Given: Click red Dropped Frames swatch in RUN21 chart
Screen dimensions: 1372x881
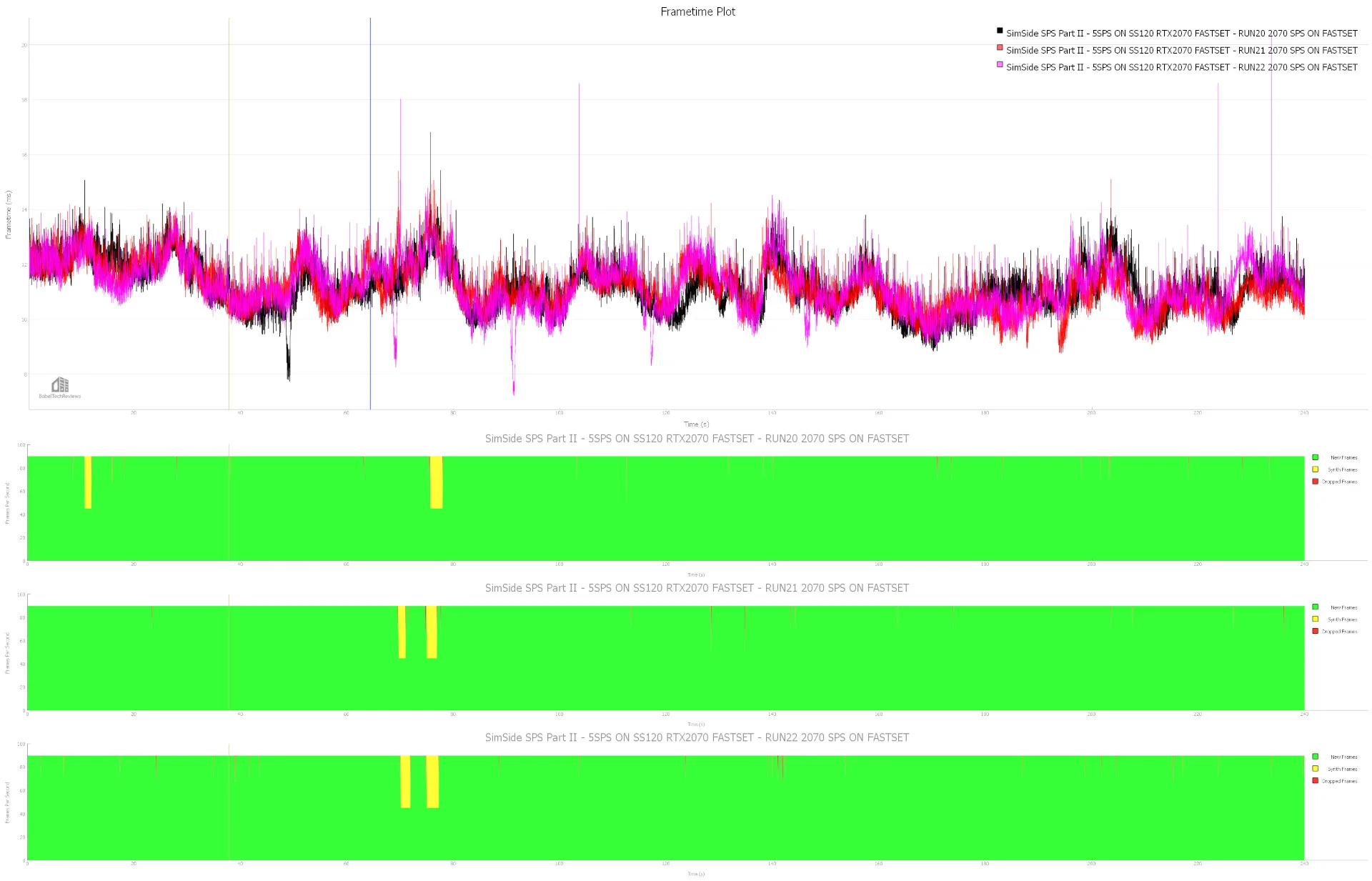Looking at the screenshot, I should click(1315, 632).
